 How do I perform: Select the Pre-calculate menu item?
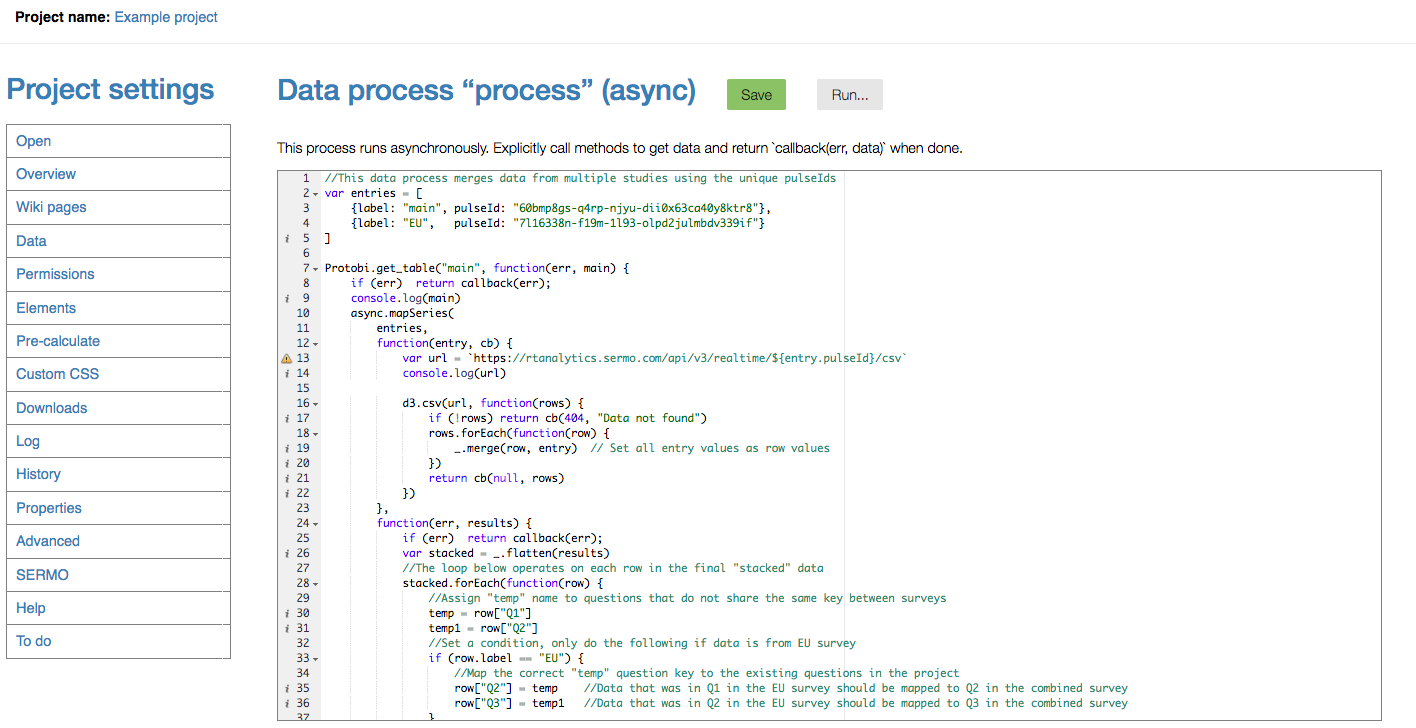(118, 341)
